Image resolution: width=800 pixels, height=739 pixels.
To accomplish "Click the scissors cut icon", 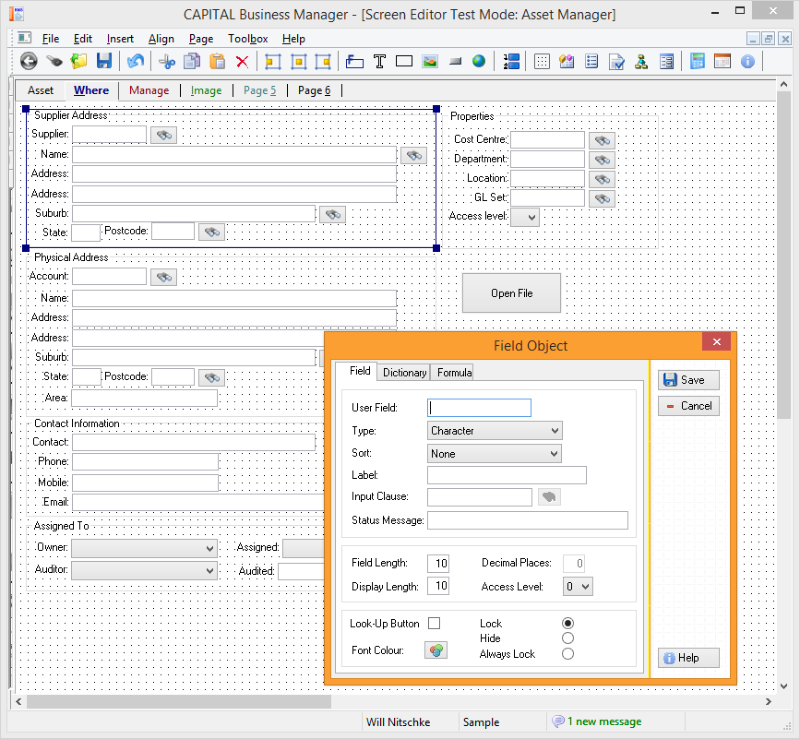I will coord(167,62).
